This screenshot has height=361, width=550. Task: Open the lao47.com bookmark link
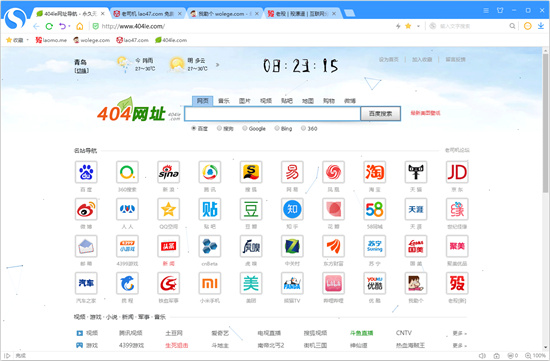pos(133,40)
